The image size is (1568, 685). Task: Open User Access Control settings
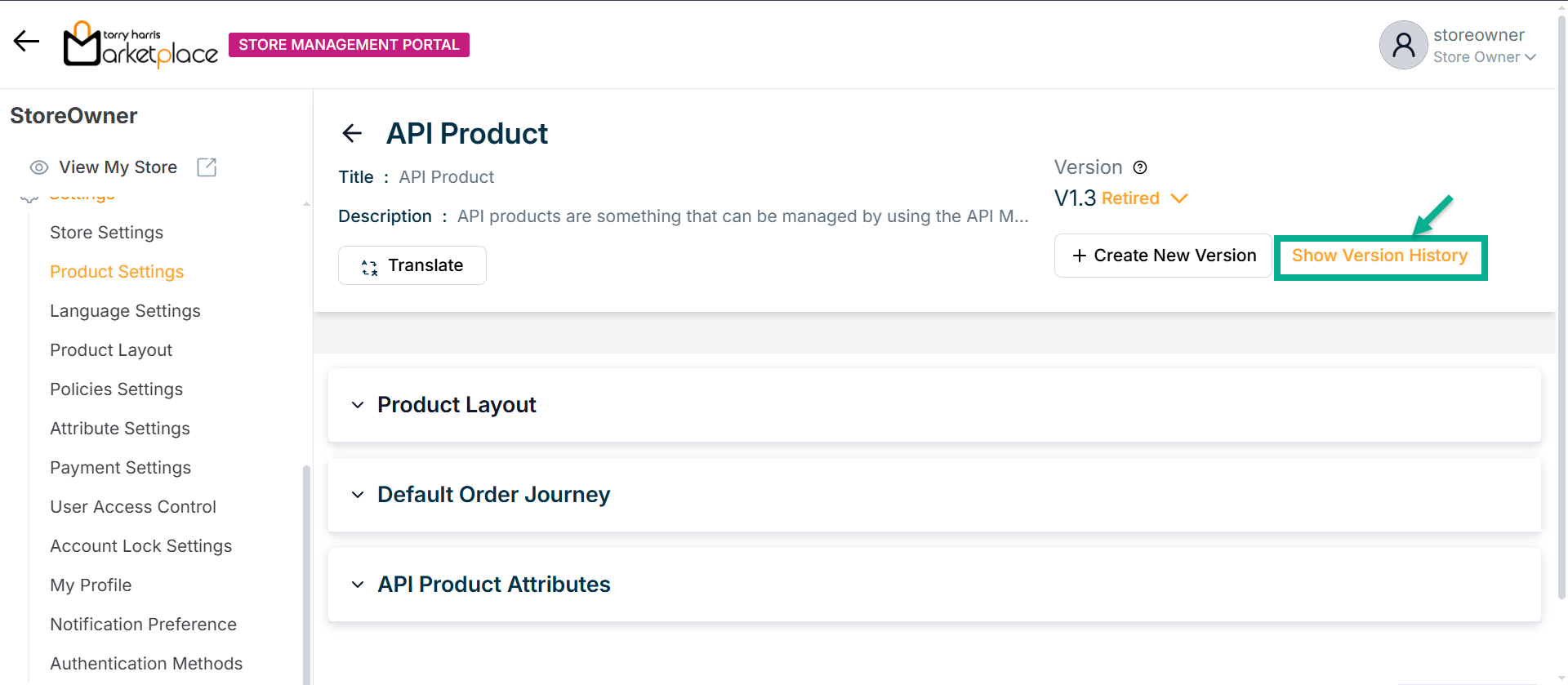(x=133, y=507)
